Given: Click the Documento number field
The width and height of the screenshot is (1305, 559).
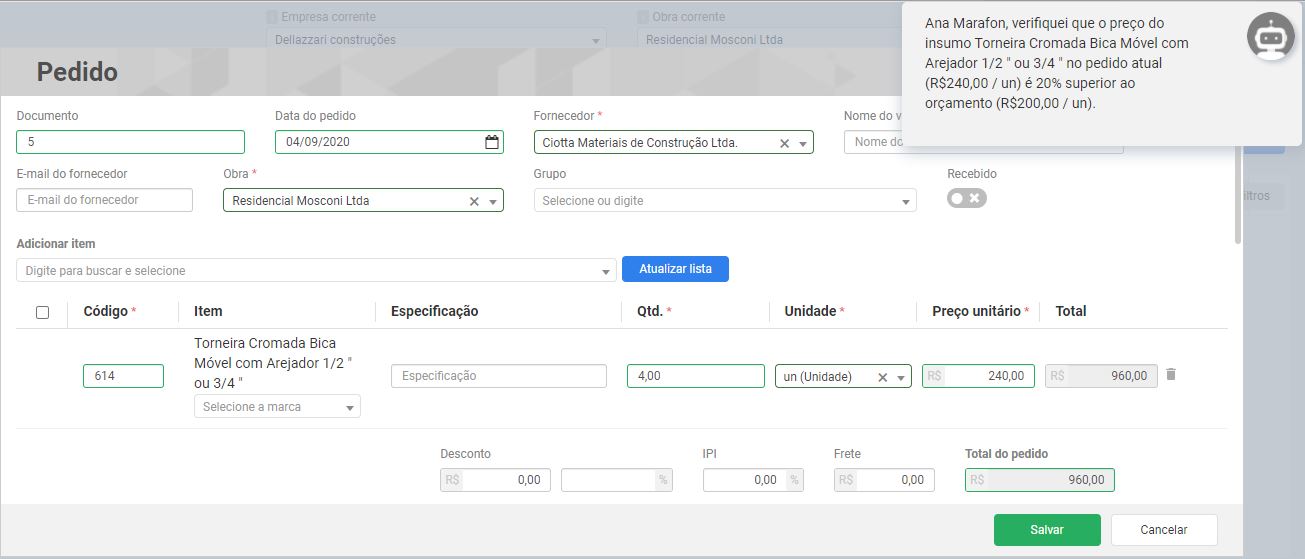Looking at the screenshot, I should (130, 142).
